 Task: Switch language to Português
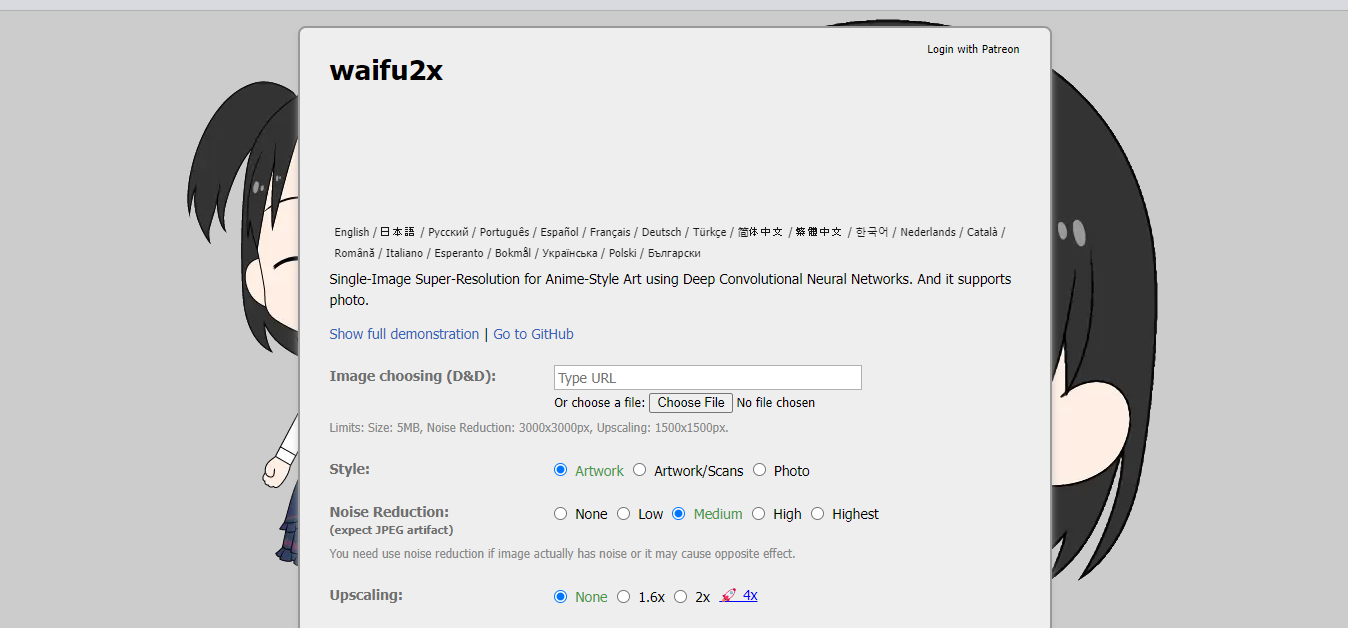(504, 232)
